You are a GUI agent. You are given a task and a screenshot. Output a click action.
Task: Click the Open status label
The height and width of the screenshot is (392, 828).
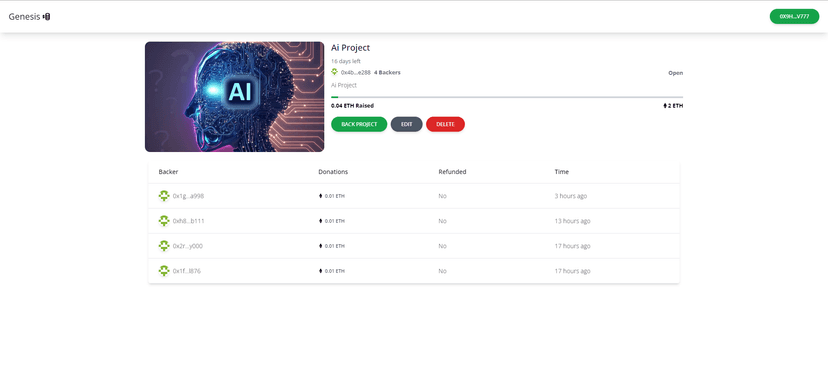click(x=675, y=73)
